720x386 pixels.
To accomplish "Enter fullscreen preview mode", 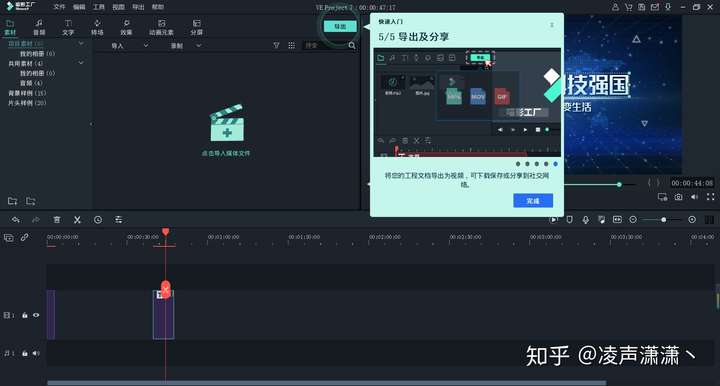I will pos(710,197).
